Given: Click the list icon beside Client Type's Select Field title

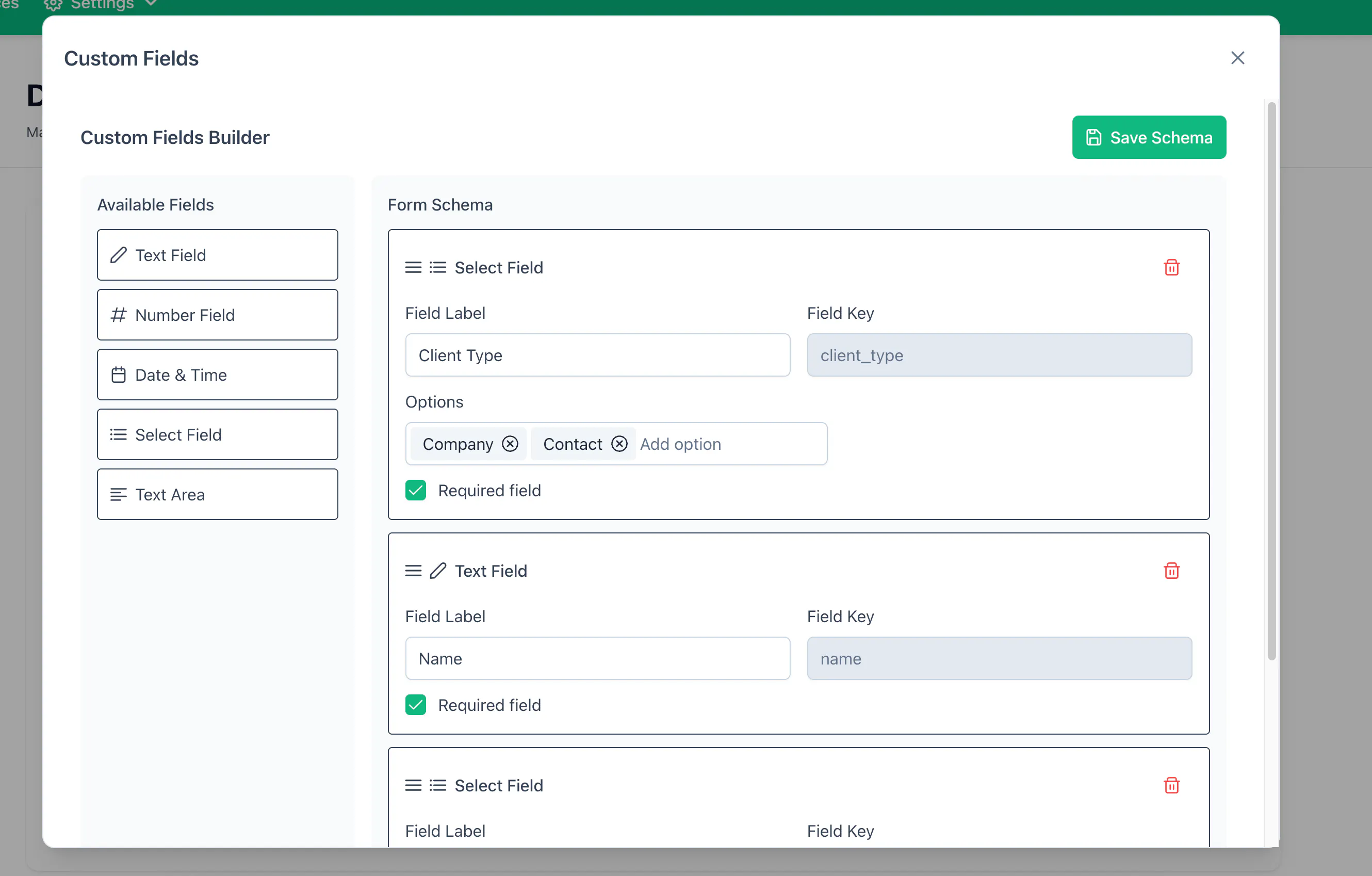Looking at the screenshot, I should point(437,267).
